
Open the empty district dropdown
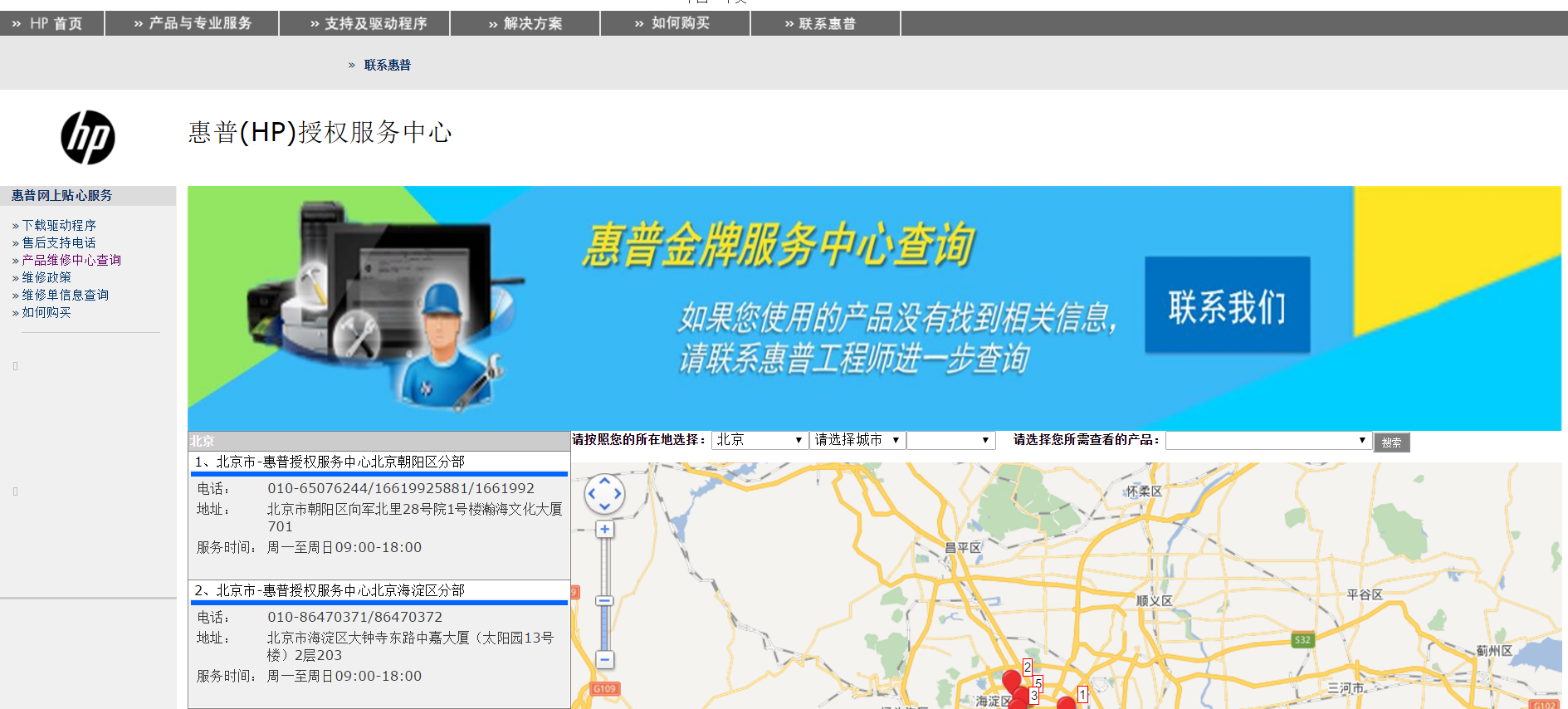[x=950, y=440]
